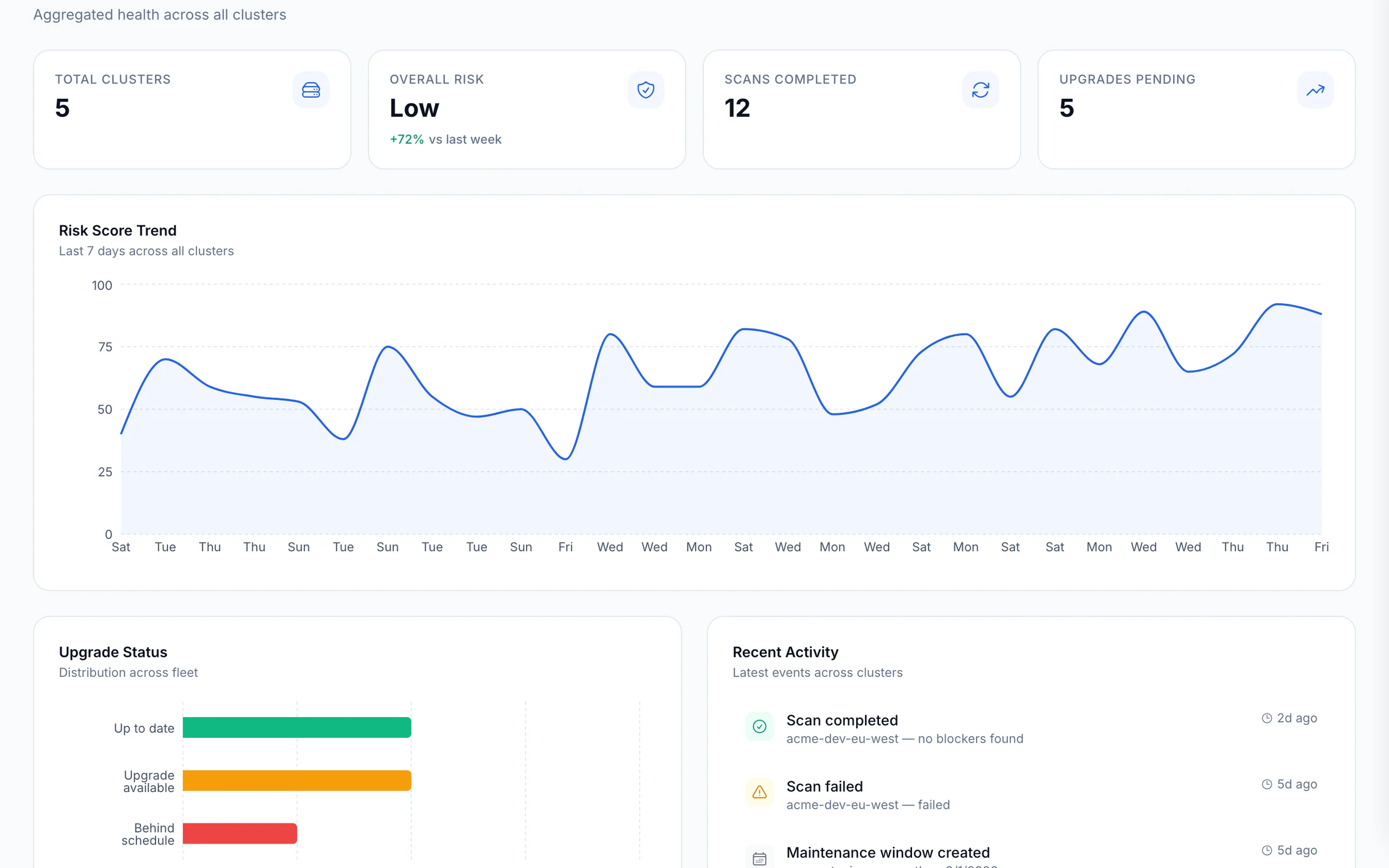Click the calendar icon next to Maintenance window created
The image size is (1389, 868).
tap(760, 858)
